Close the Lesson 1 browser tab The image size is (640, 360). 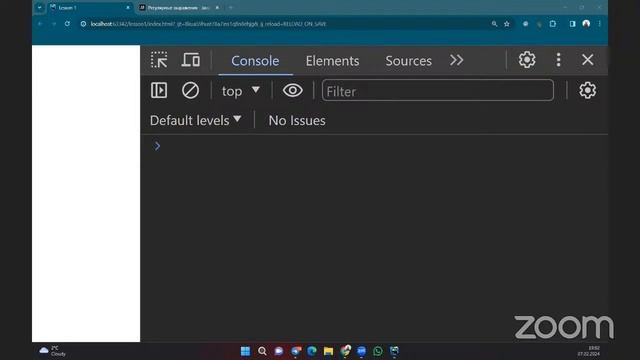128,8
